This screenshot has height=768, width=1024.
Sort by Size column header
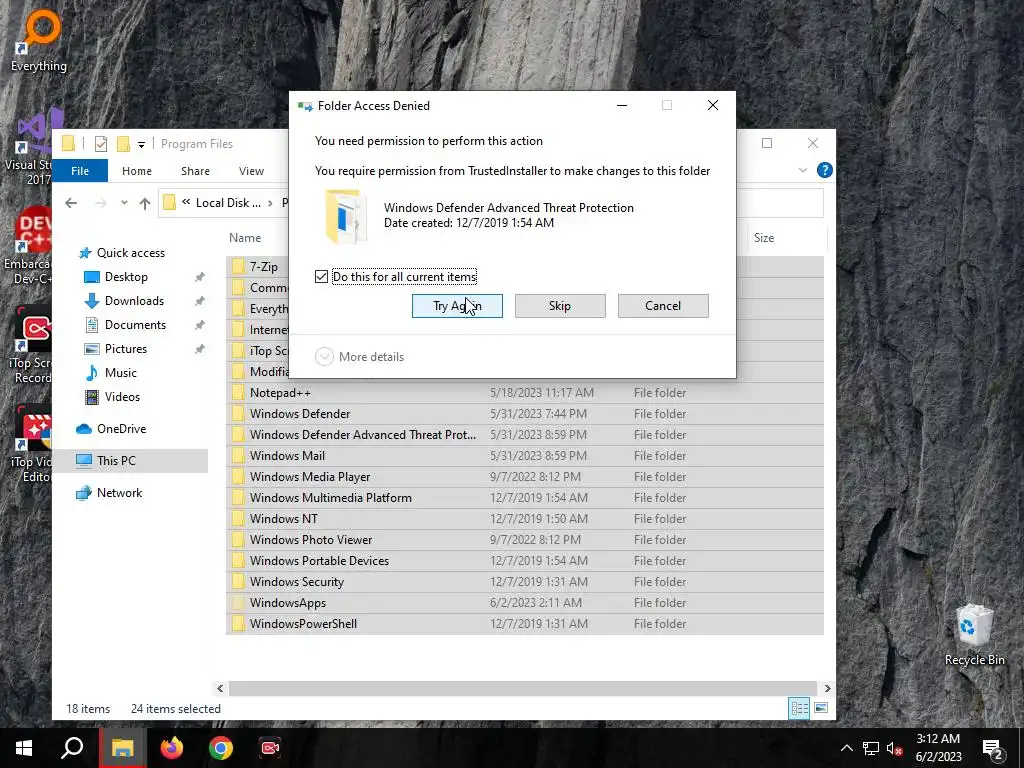tap(764, 238)
